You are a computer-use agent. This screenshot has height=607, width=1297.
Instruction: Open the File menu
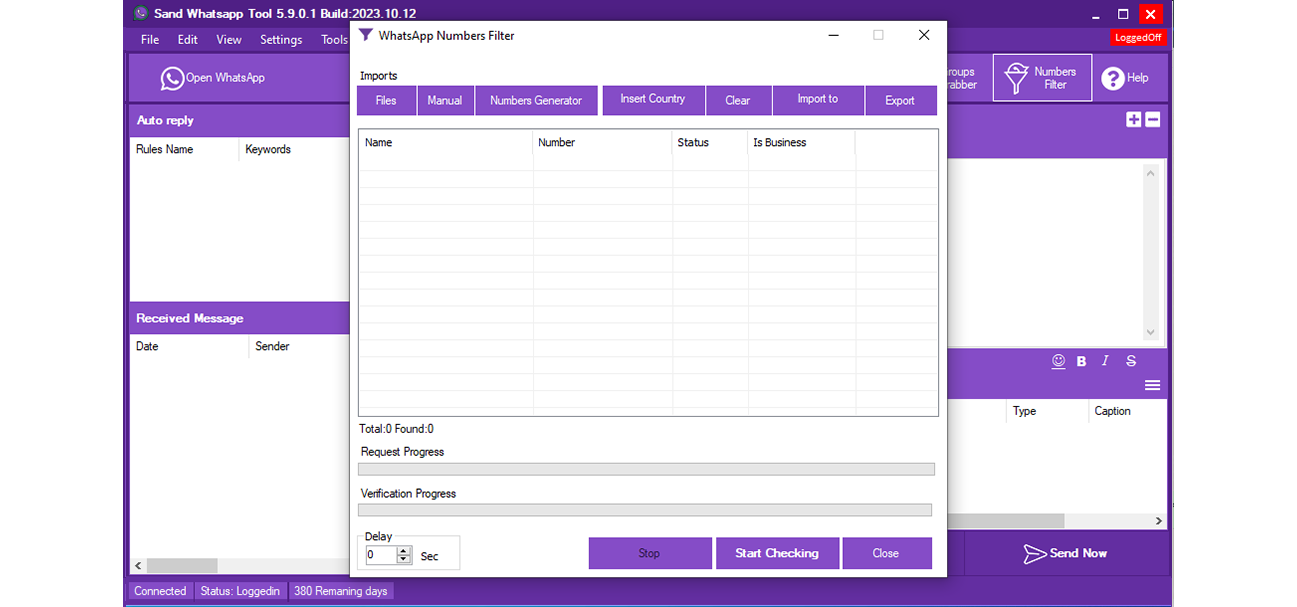(150, 40)
